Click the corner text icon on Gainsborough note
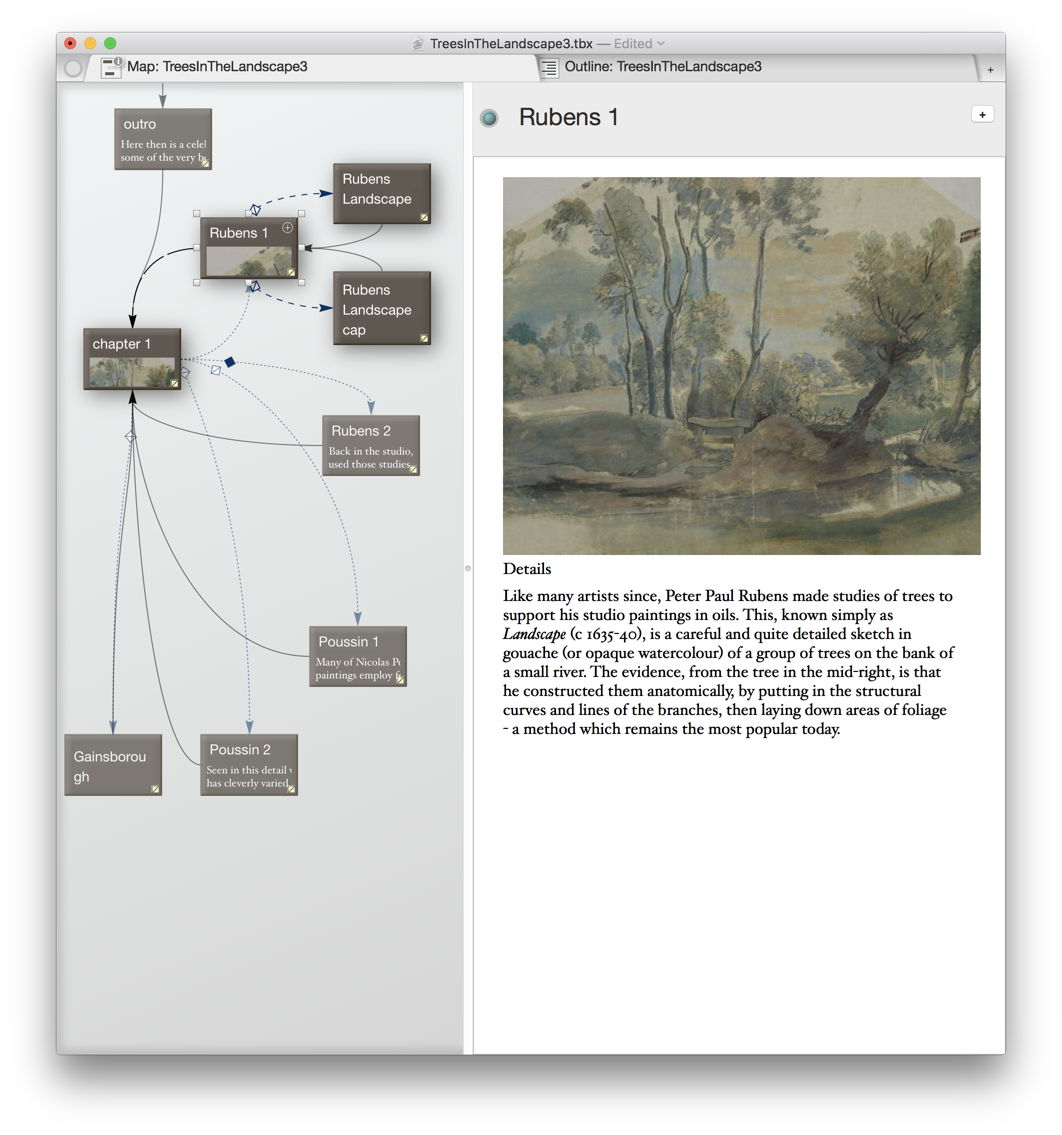This screenshot has height=1135, width=1062. point(155,789)
